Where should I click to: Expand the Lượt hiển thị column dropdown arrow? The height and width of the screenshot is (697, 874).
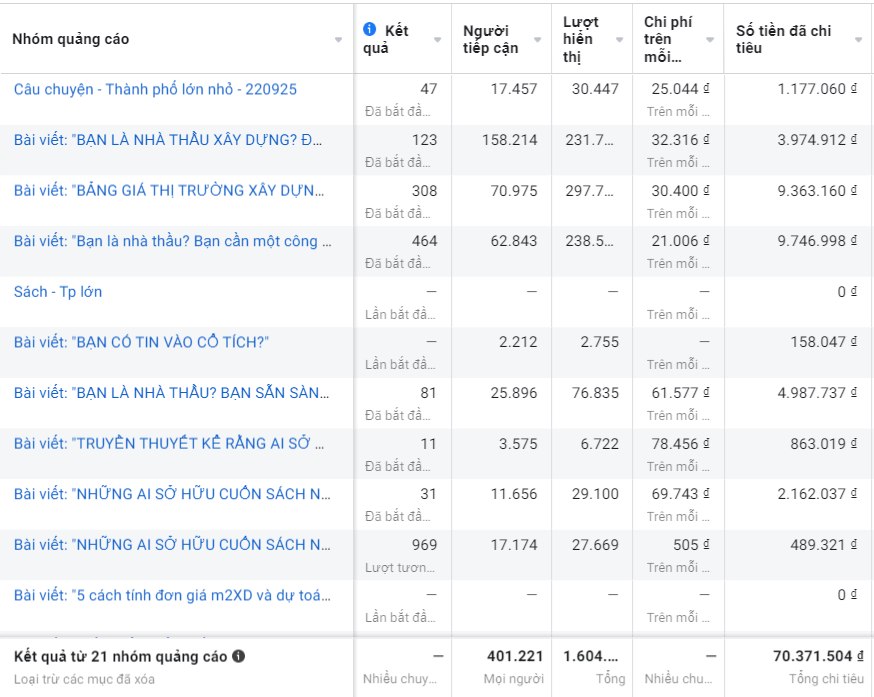pos(619,40)
